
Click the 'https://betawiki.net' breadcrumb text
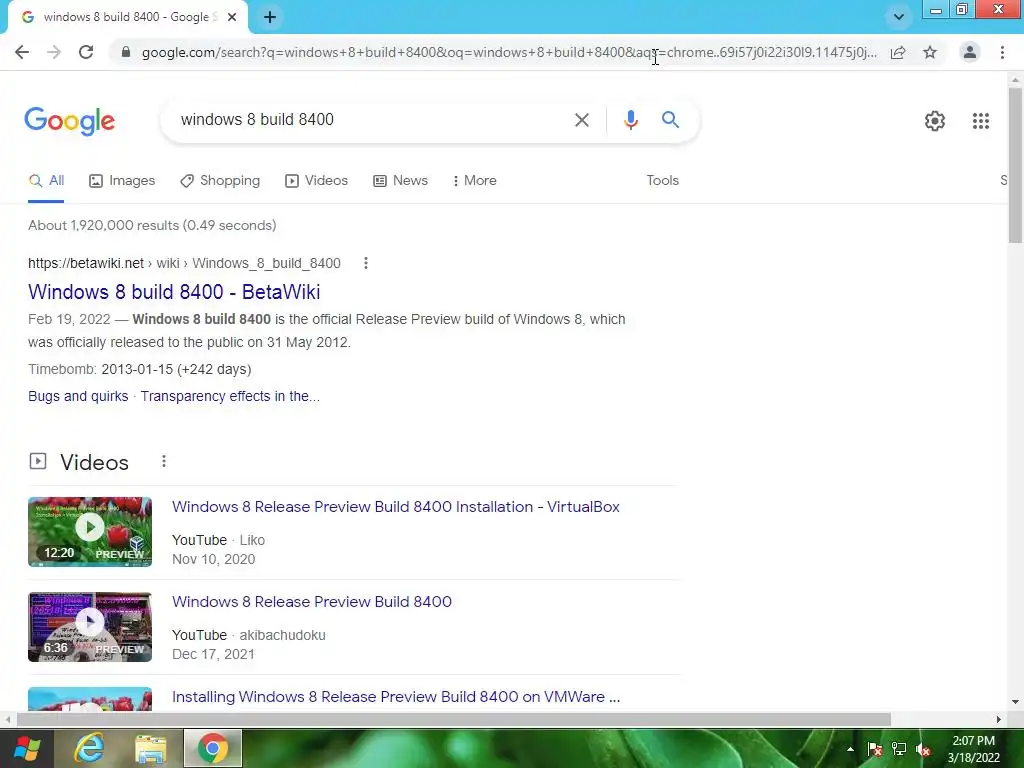(86, 263)
